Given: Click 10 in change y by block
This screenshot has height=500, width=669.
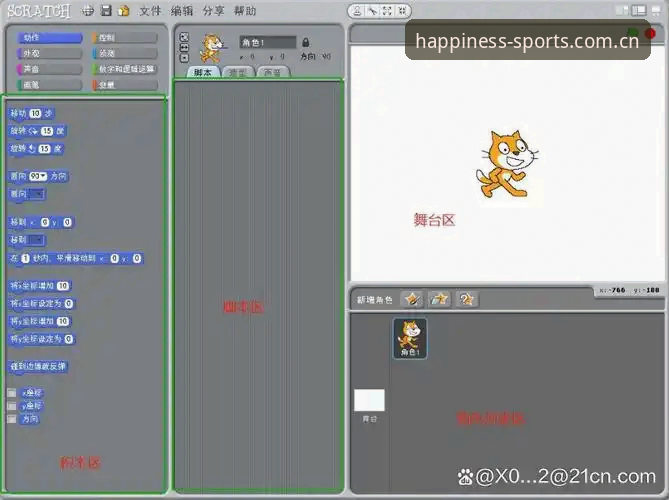Looking at the screenshot, I should click(x=63, y=321).
